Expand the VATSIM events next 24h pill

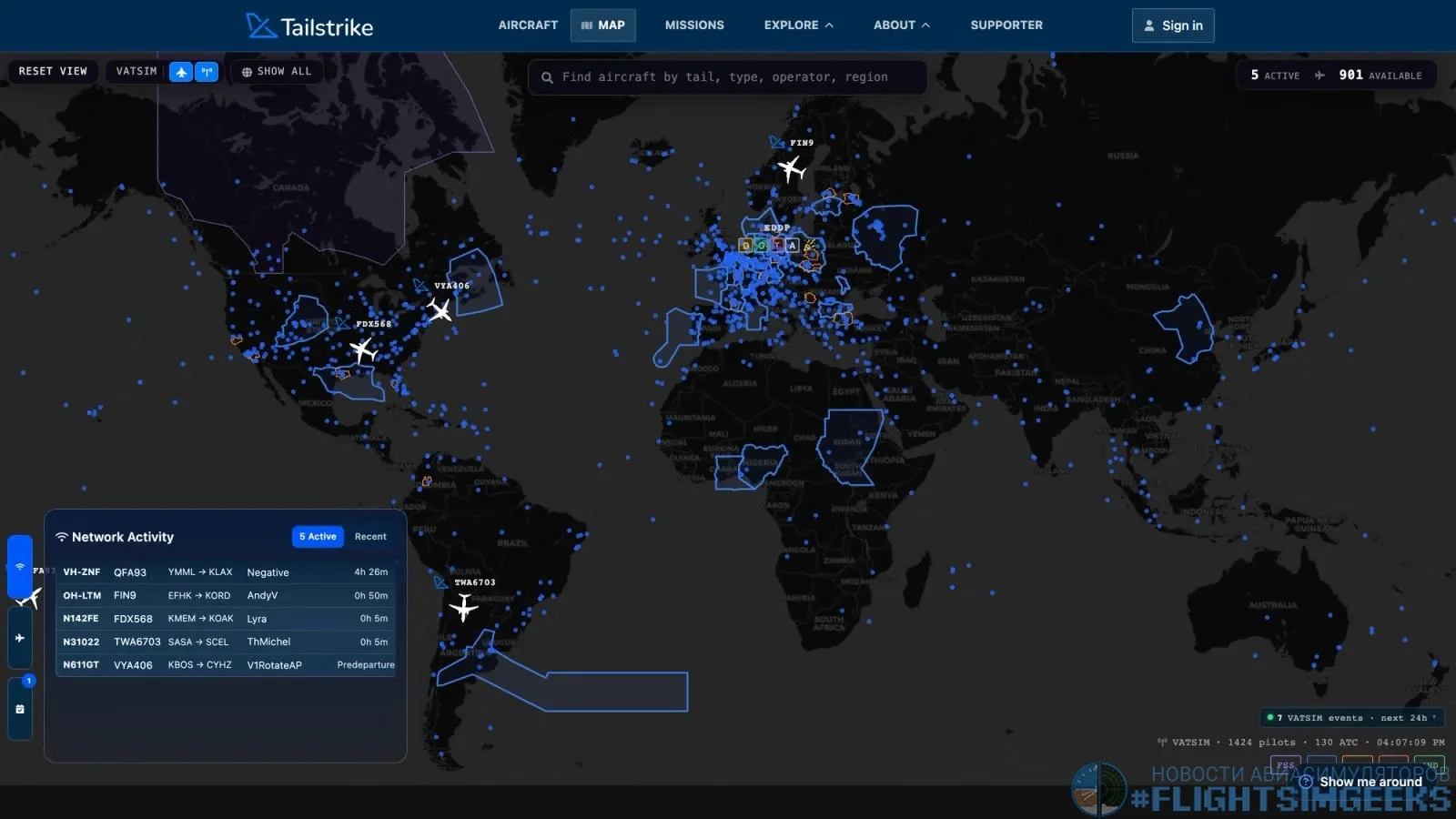(1351, 718)
